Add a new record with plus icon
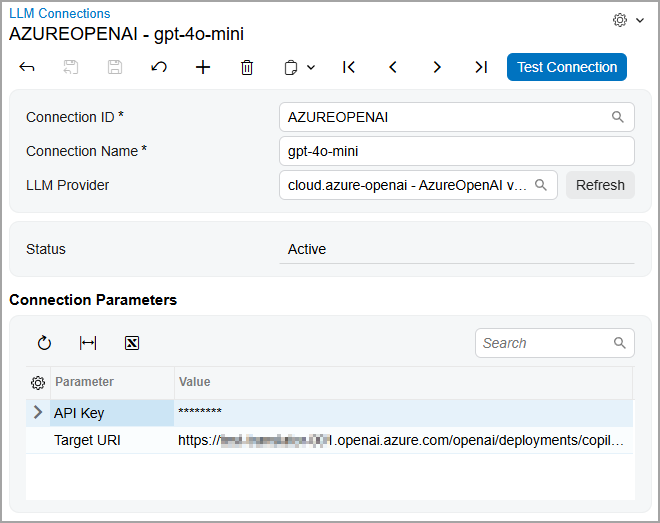Screen dimensions: 660x523 203,67
